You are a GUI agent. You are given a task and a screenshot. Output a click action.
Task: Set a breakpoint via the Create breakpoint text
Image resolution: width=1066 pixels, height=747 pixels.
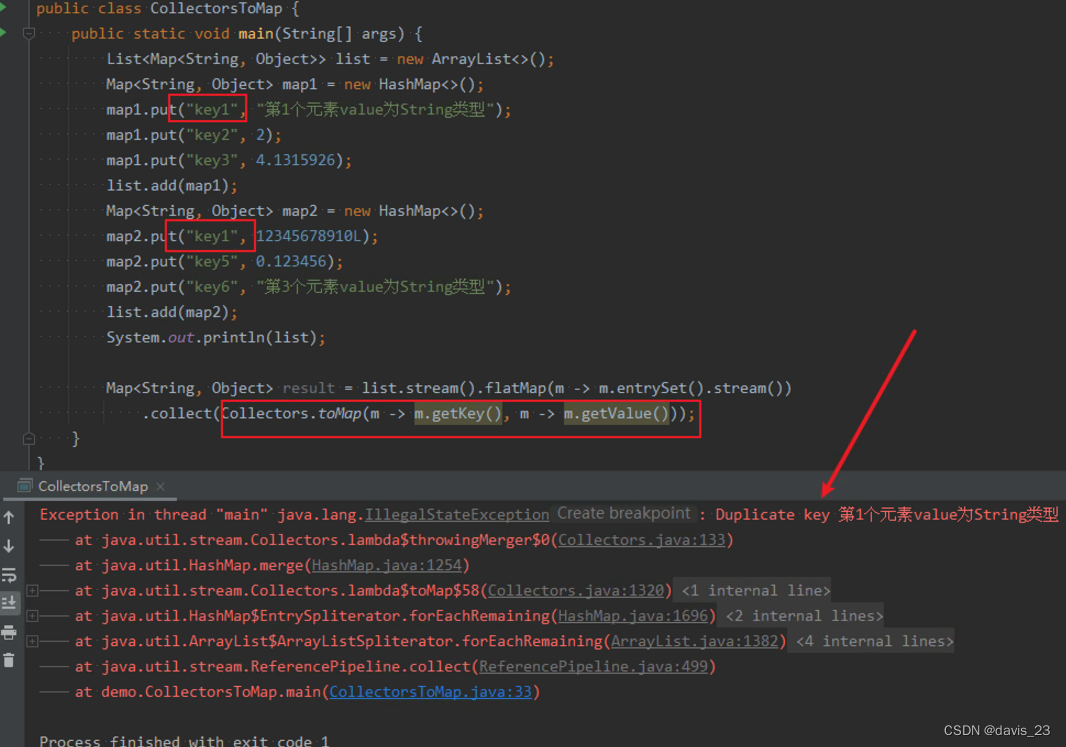pyautogui.click(x=623, y=513)
